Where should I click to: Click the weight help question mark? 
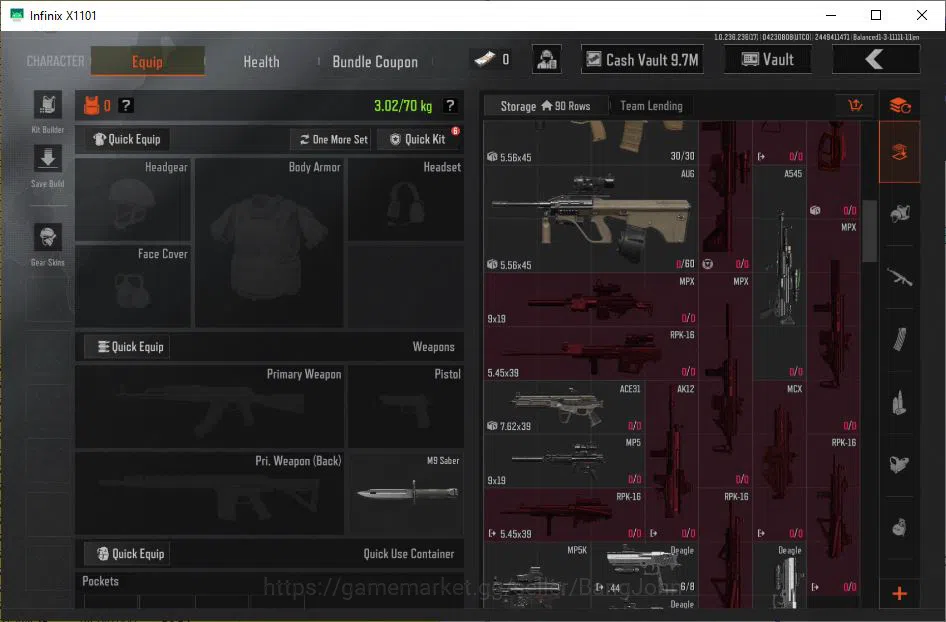coord(449,106)
